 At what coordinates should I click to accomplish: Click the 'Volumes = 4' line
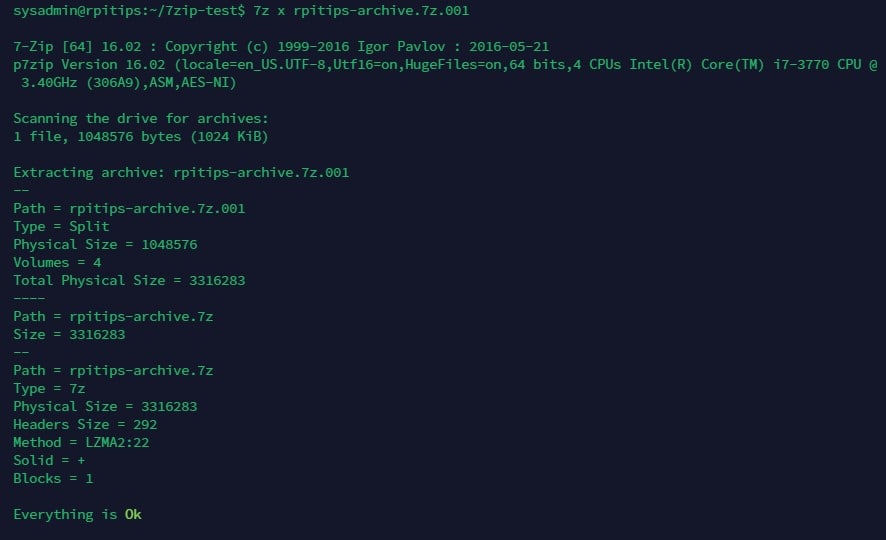(57, 263)
